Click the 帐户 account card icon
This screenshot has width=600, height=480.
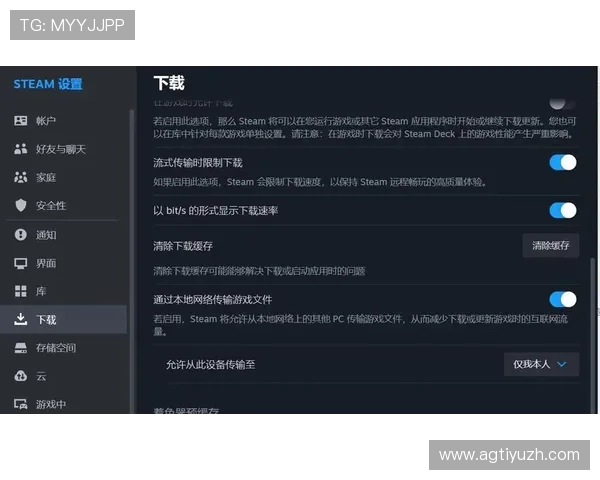click(x=21, y=121)
